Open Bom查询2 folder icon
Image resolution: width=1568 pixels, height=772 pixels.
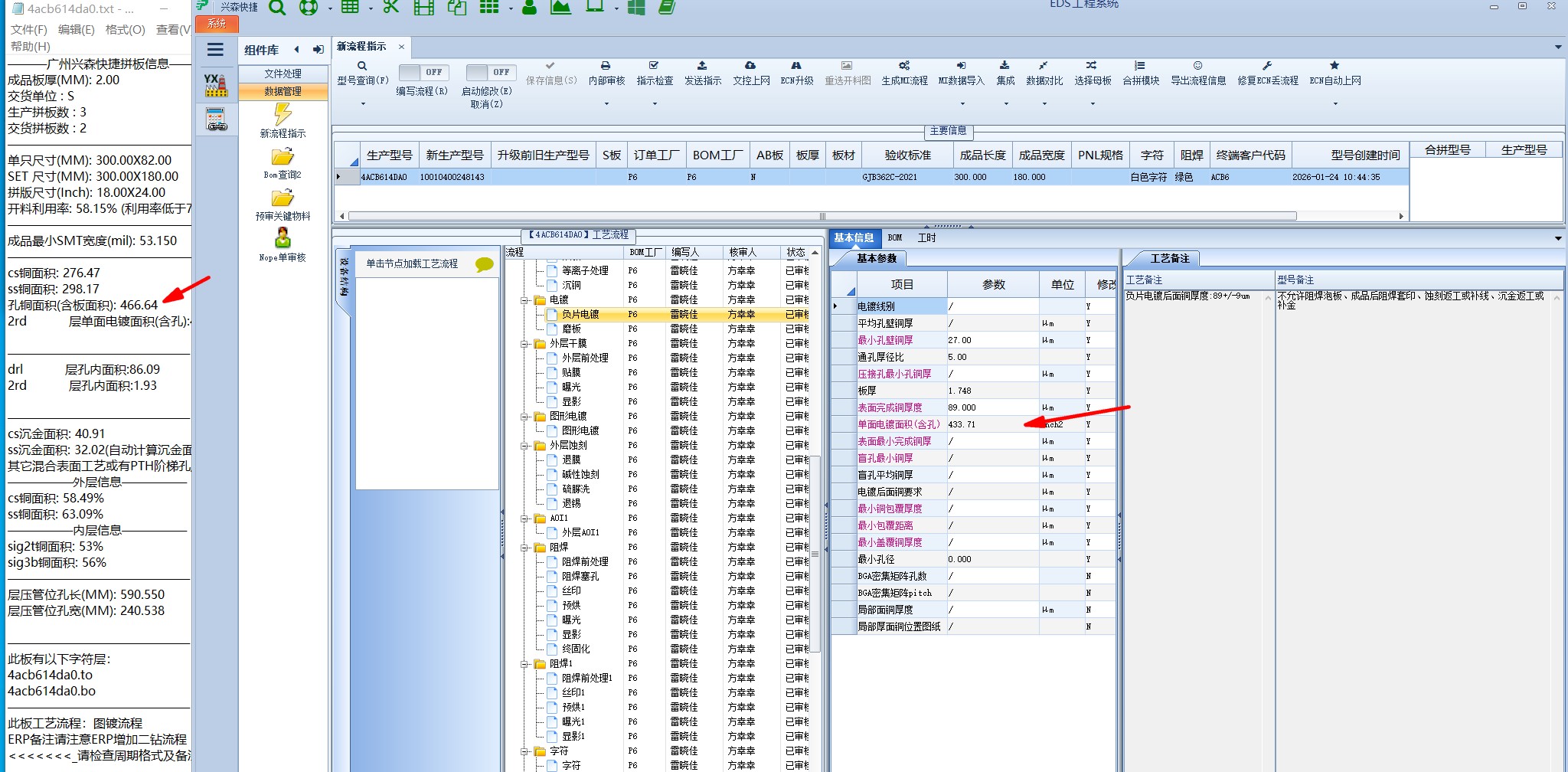[283, 156]
